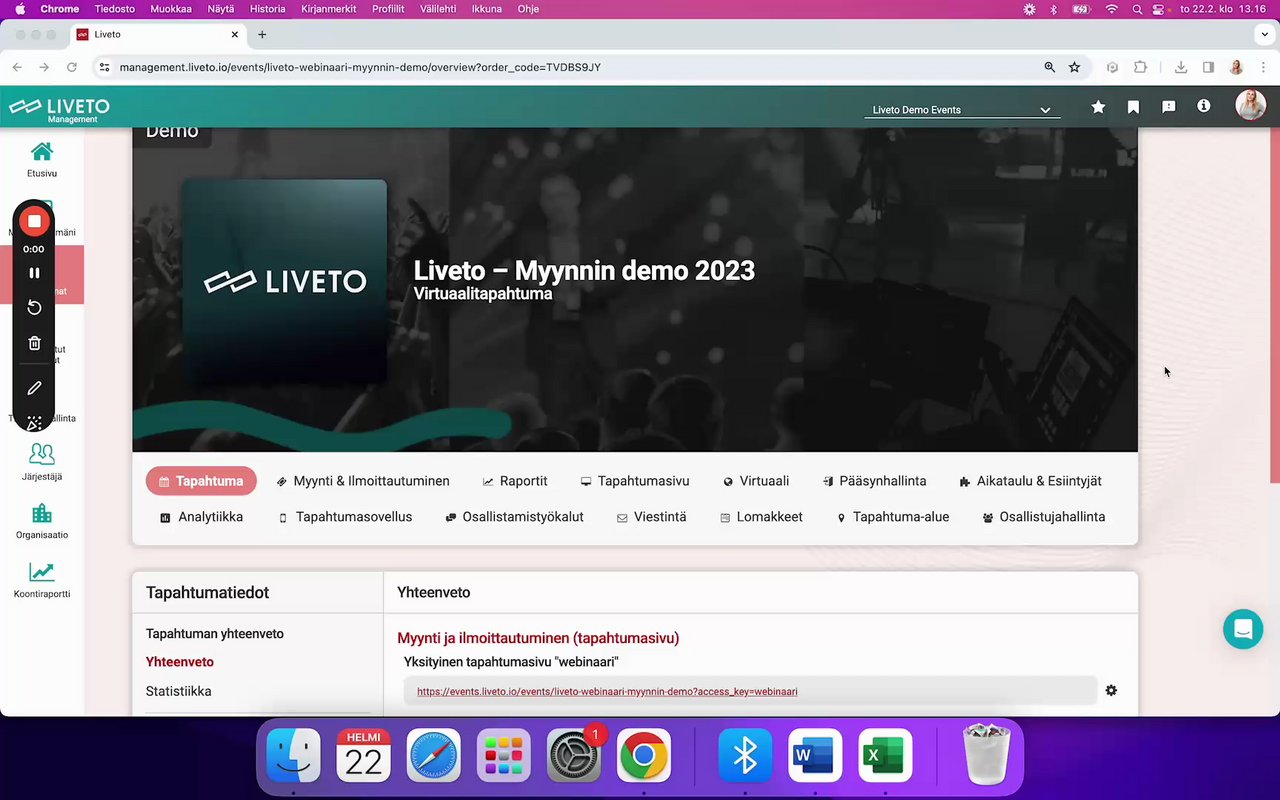This screenshot has width=1280, height=800.
Task: Click the Chrome address bar URL
Action: coord(360,67)
